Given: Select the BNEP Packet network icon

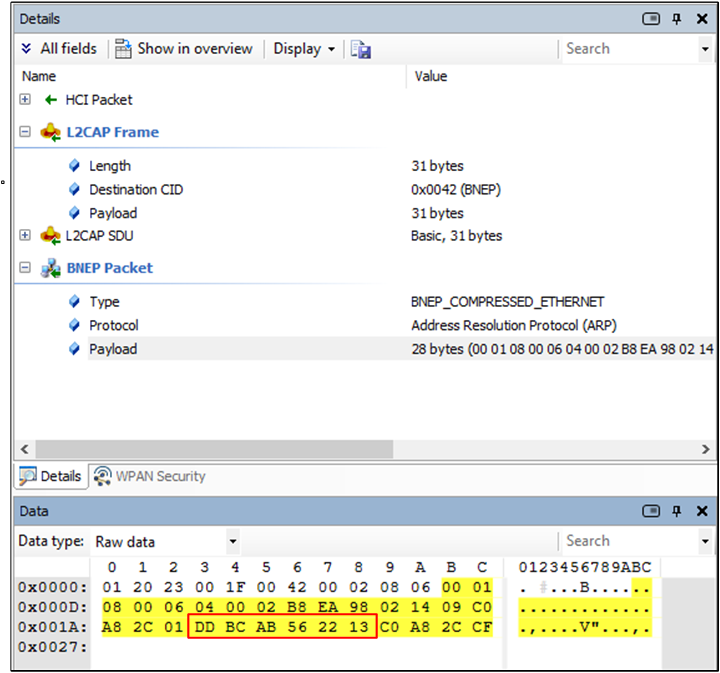Looking at the screenshot, I should [51, 268].
